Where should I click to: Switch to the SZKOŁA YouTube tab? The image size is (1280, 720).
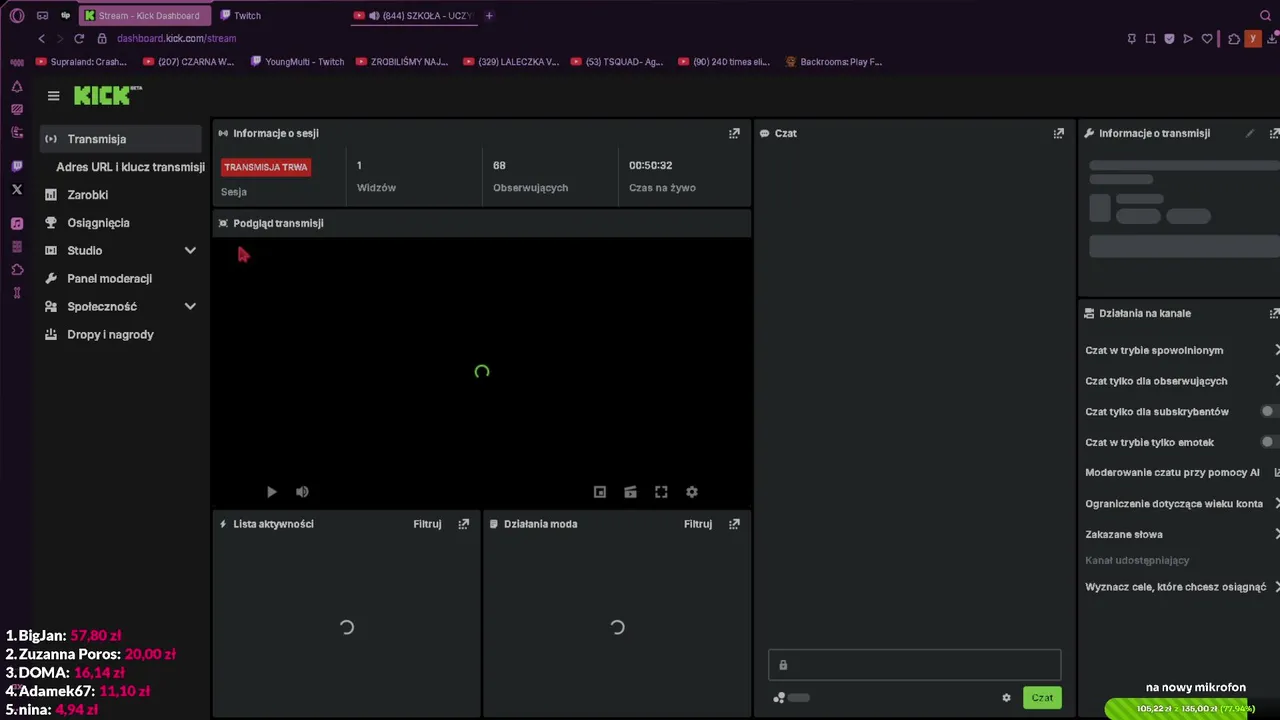(x=412, y=15)
